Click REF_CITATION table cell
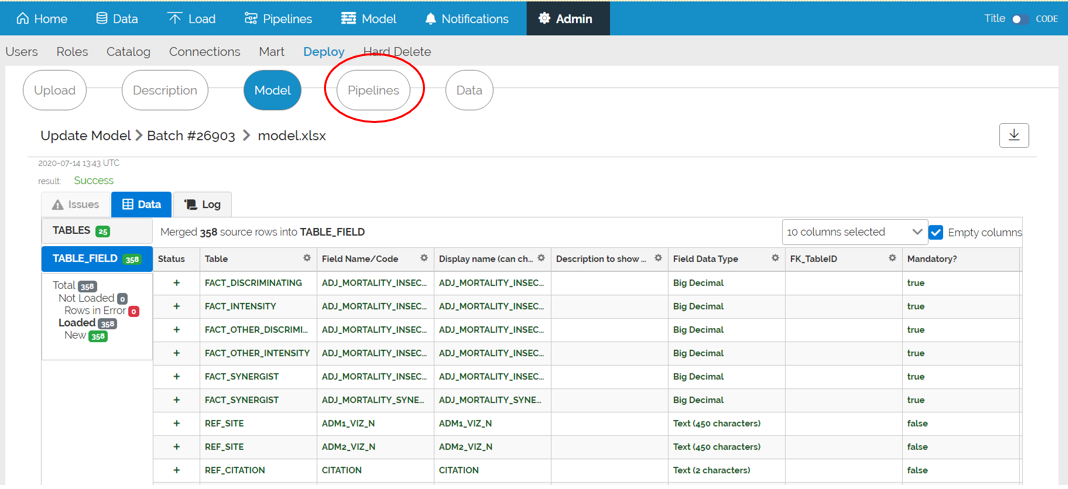Screen dimensions: 1068x489 [x=258, y=470]
